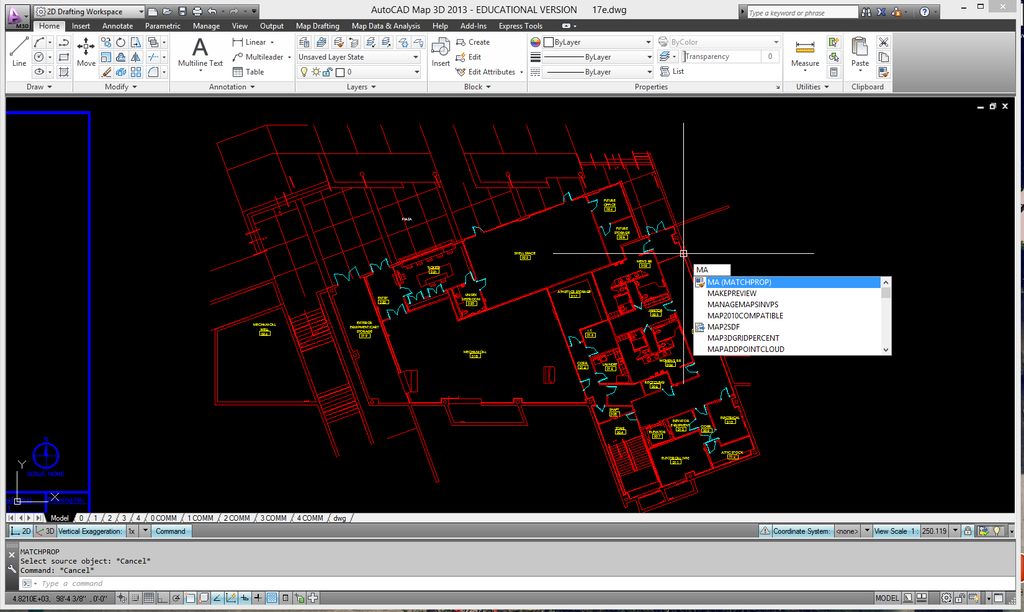1024x612 pixels.
Task: Select the Mirror tool in Modify panel
Action: tap(136, 57)
